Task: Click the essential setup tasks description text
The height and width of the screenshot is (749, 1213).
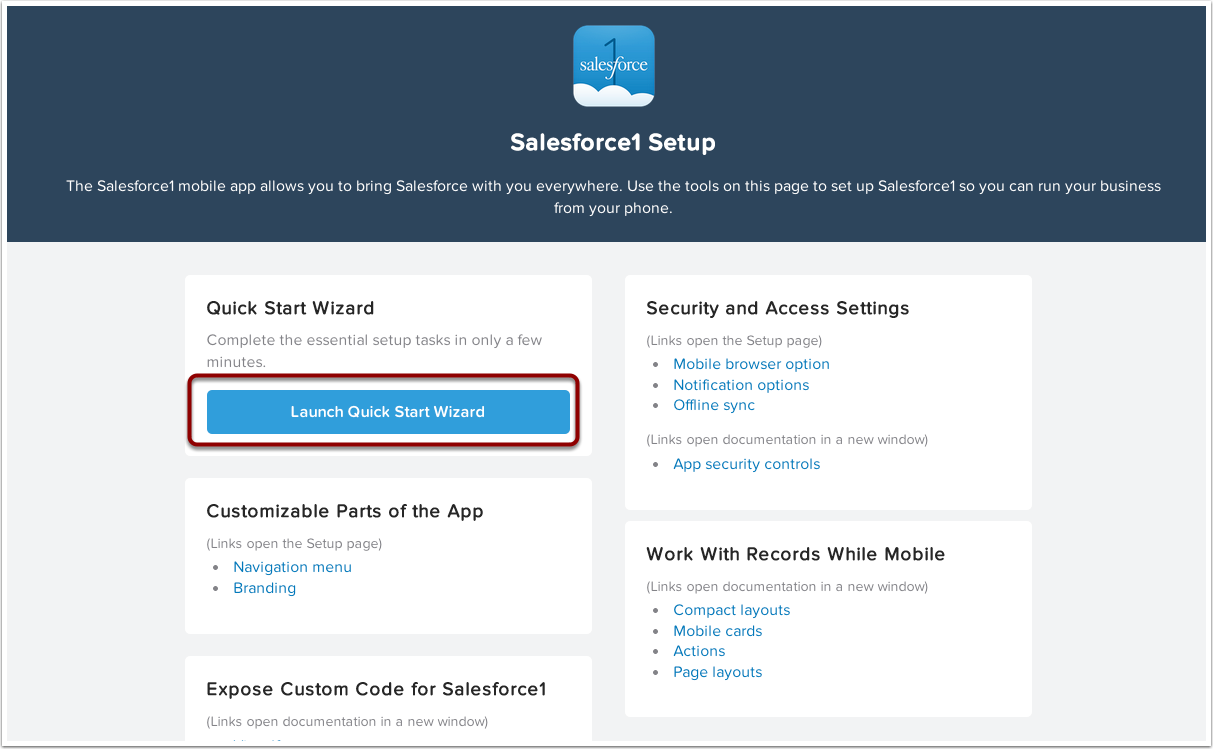Action: point(374,351)
